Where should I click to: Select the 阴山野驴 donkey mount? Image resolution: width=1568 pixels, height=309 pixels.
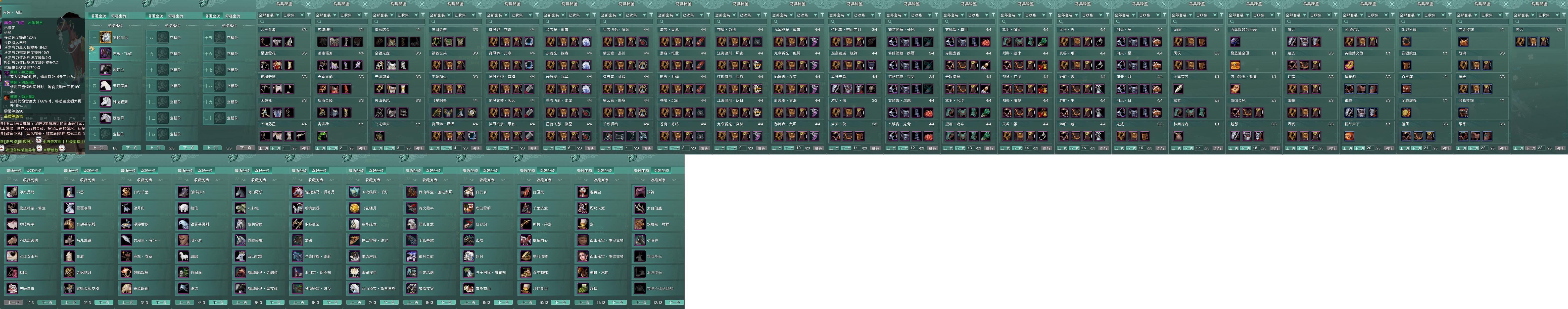[241, 192]
